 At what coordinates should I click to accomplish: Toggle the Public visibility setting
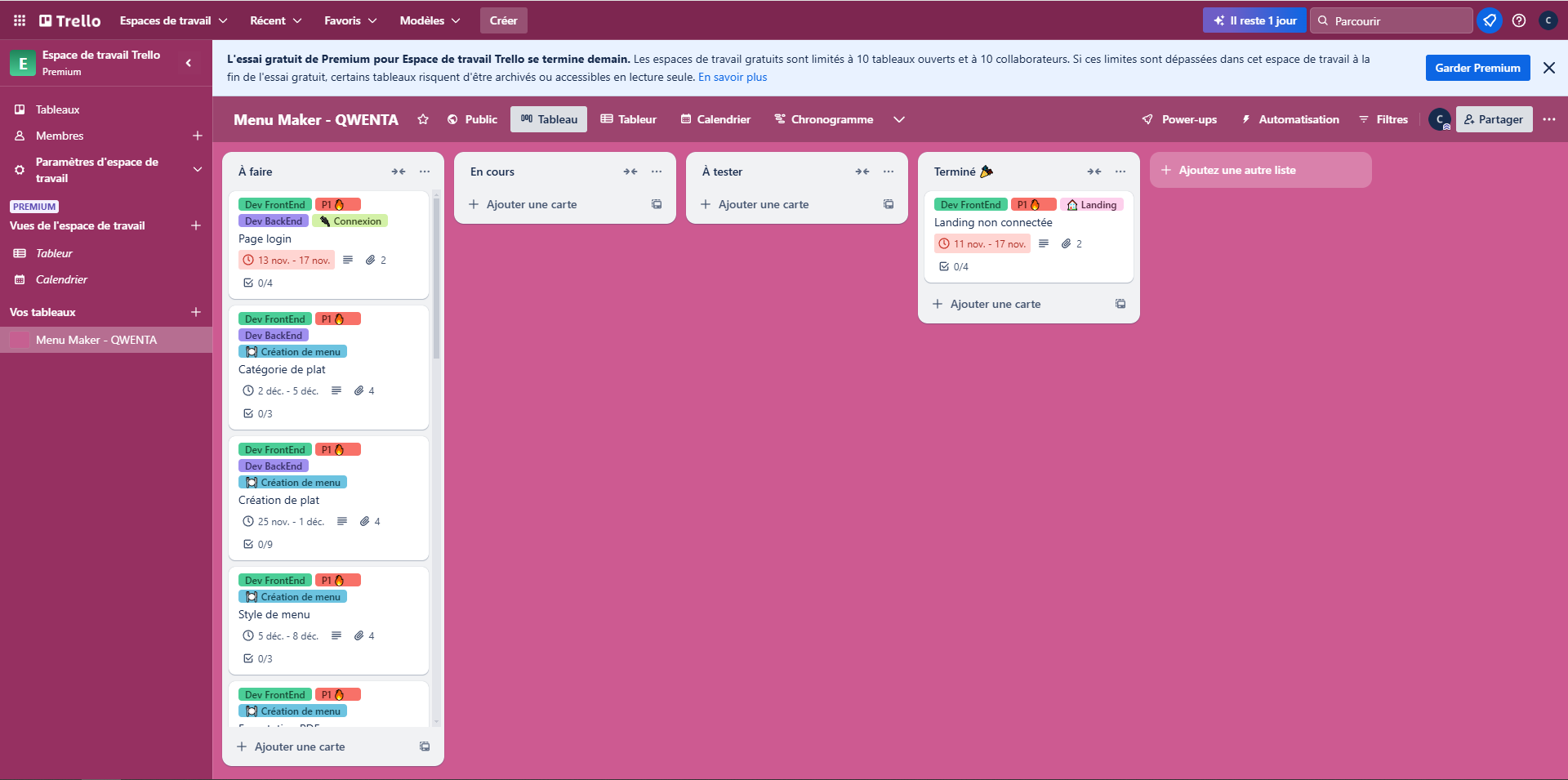472,119
